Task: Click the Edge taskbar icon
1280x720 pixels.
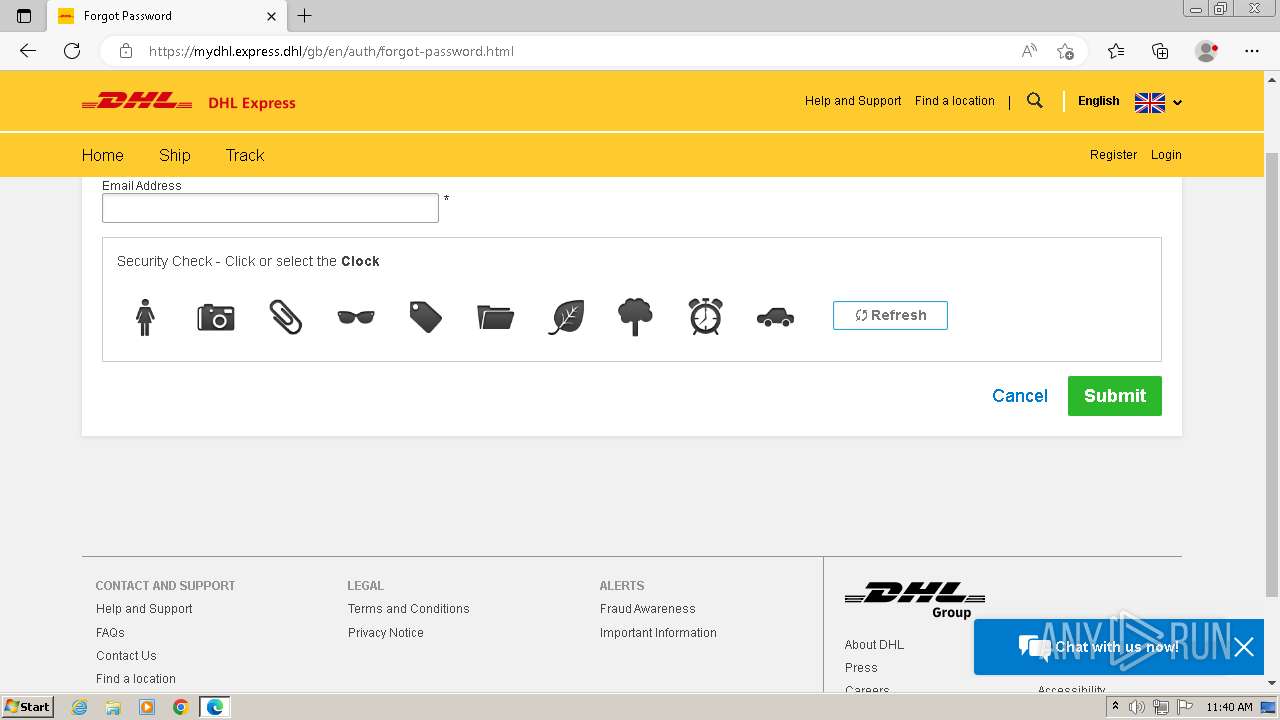Action: [x=215, y=707]
